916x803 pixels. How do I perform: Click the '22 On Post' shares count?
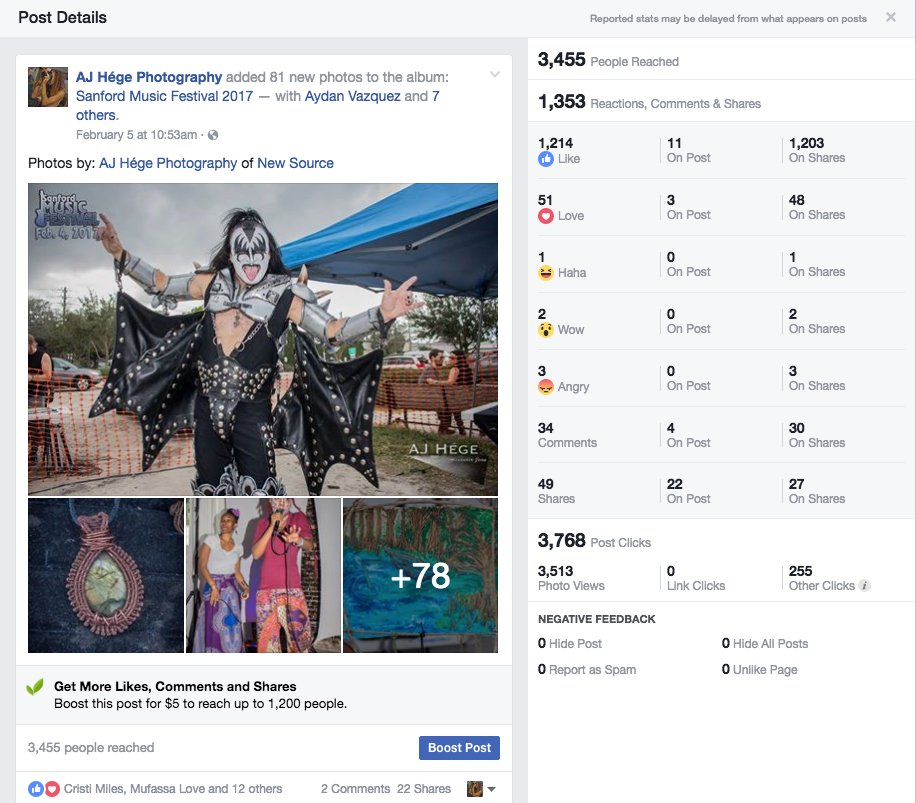click(x=688, y=492)
